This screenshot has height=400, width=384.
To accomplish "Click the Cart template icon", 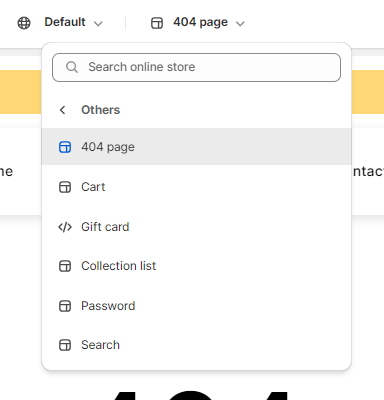I will [x=65, y=187].
